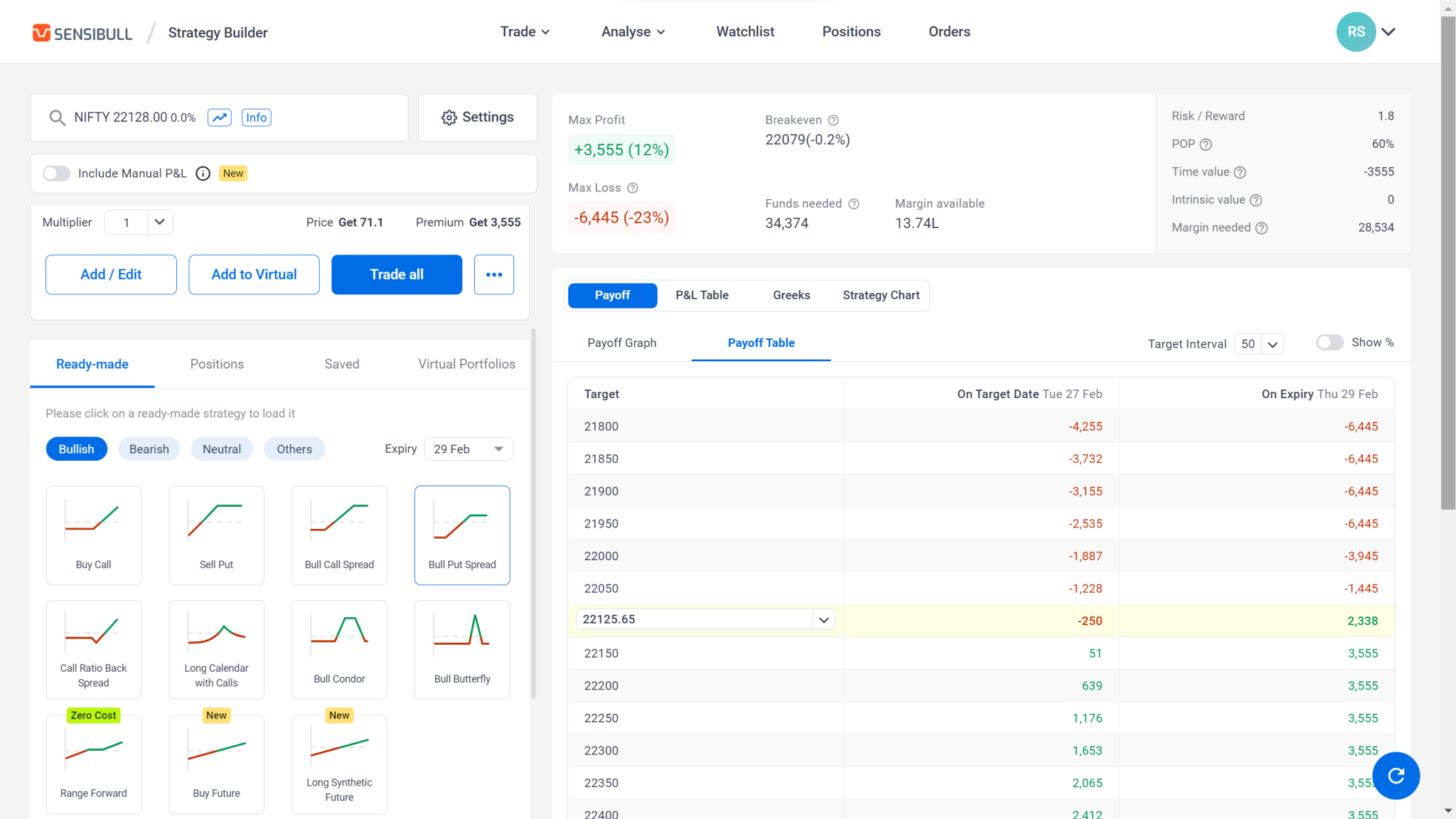Click the Add to Virtual button

click(x=253, y=274)
